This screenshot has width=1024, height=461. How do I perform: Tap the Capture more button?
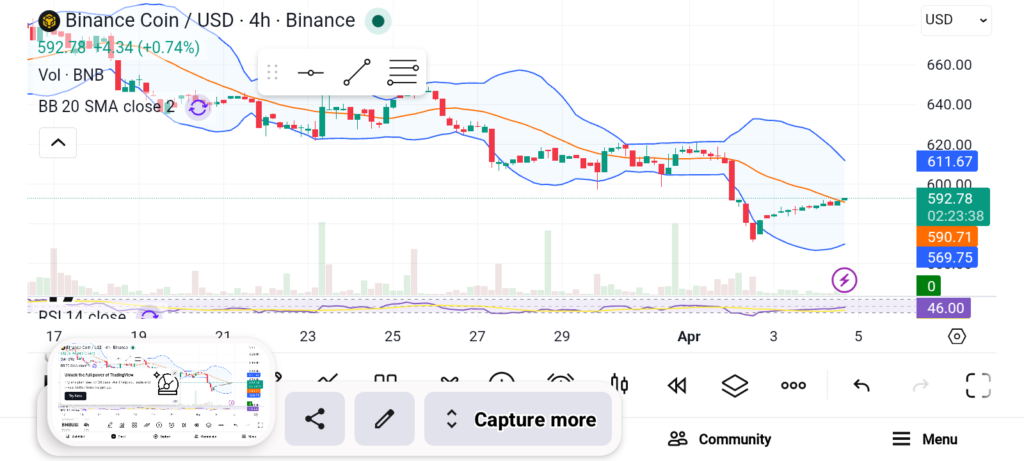point(521,419)
